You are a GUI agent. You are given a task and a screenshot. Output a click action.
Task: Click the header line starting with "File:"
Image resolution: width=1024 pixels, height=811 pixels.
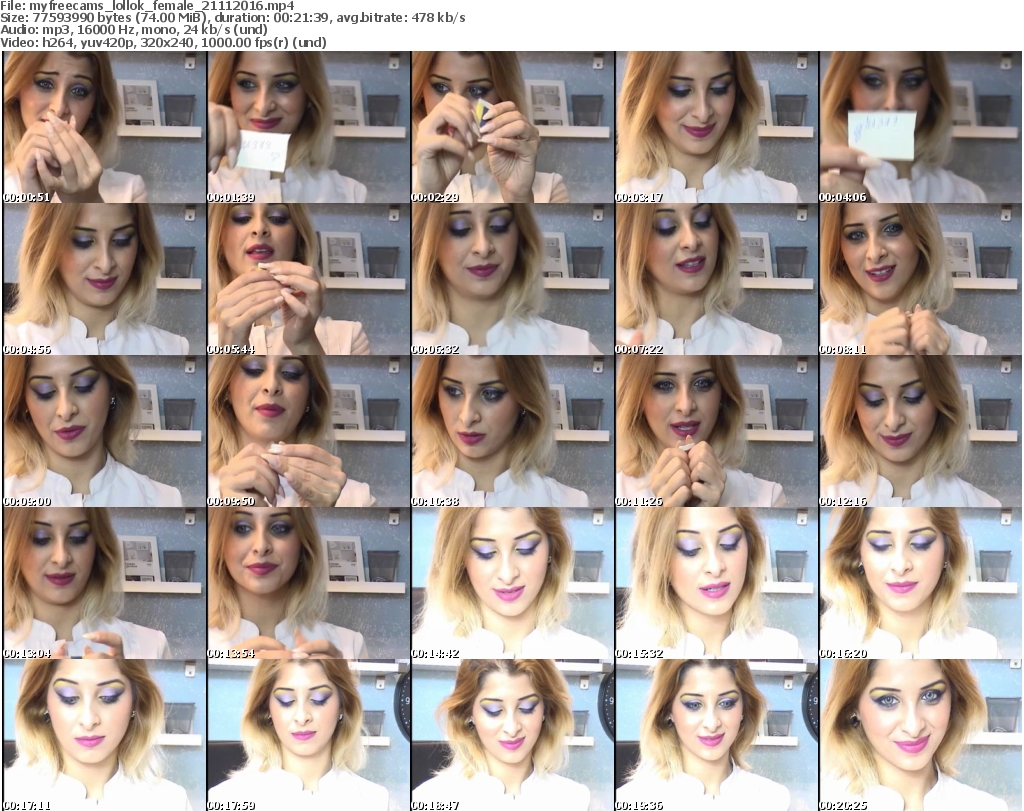tap(148, 6)
